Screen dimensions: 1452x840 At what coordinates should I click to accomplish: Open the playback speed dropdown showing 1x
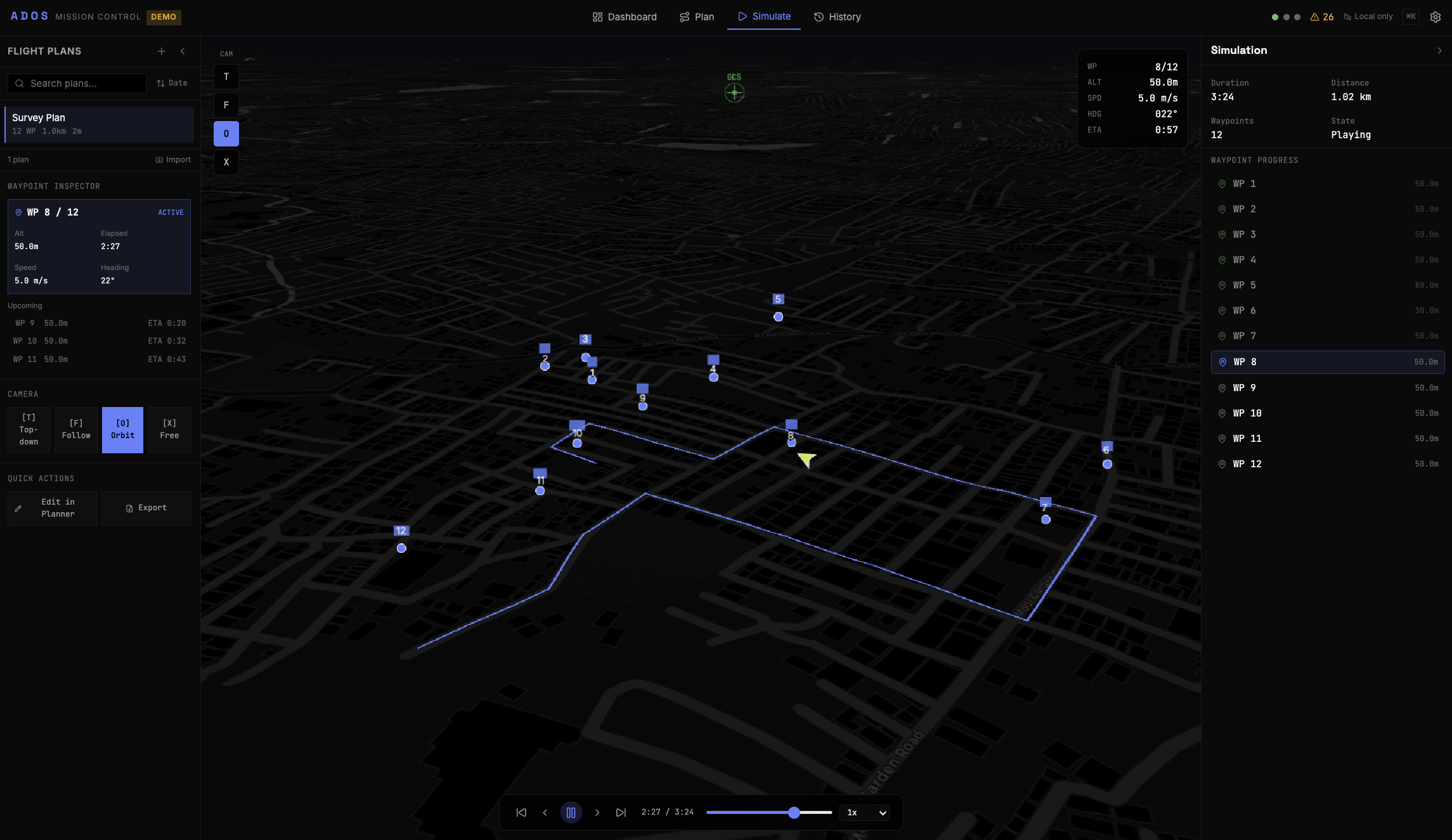click(x=864, y=812)
